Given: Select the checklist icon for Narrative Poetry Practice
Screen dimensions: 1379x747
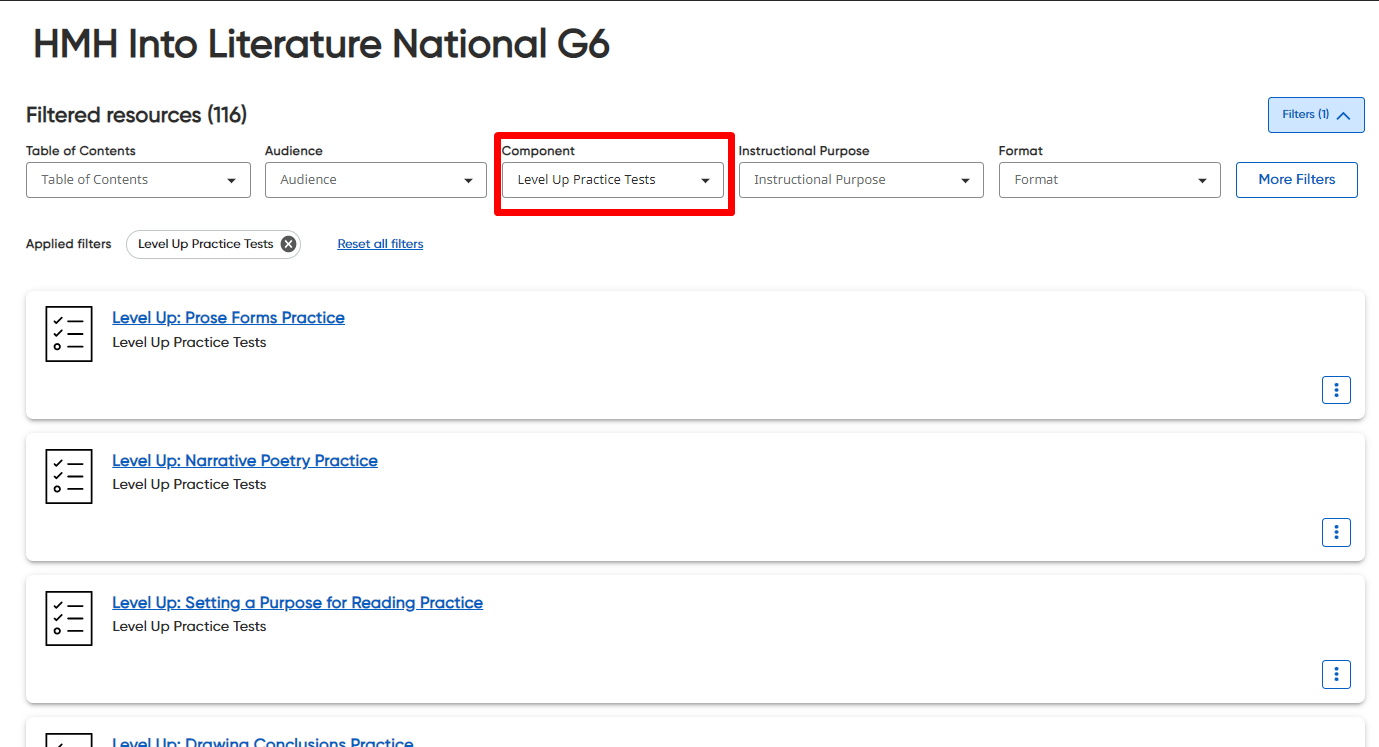Looking at the screenshot, I should click(x=68, y=476).
